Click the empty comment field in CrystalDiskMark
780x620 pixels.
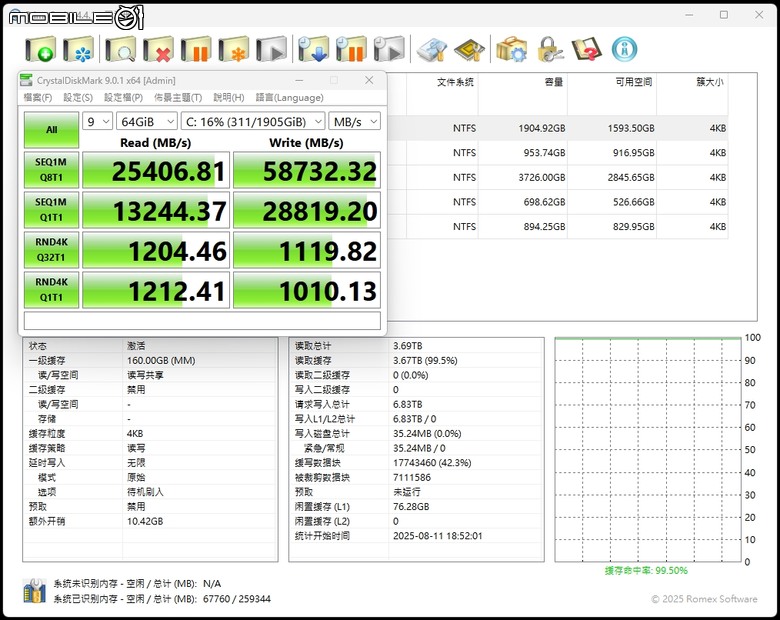[202, 320]
